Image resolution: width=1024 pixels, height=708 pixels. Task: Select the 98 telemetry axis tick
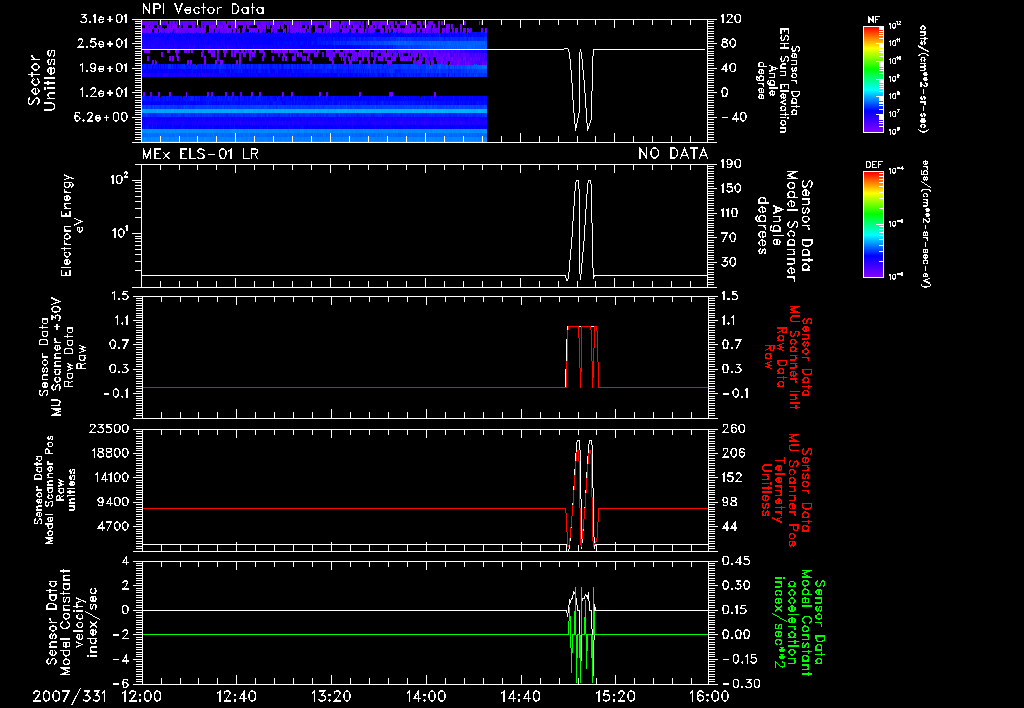[728, 502]
